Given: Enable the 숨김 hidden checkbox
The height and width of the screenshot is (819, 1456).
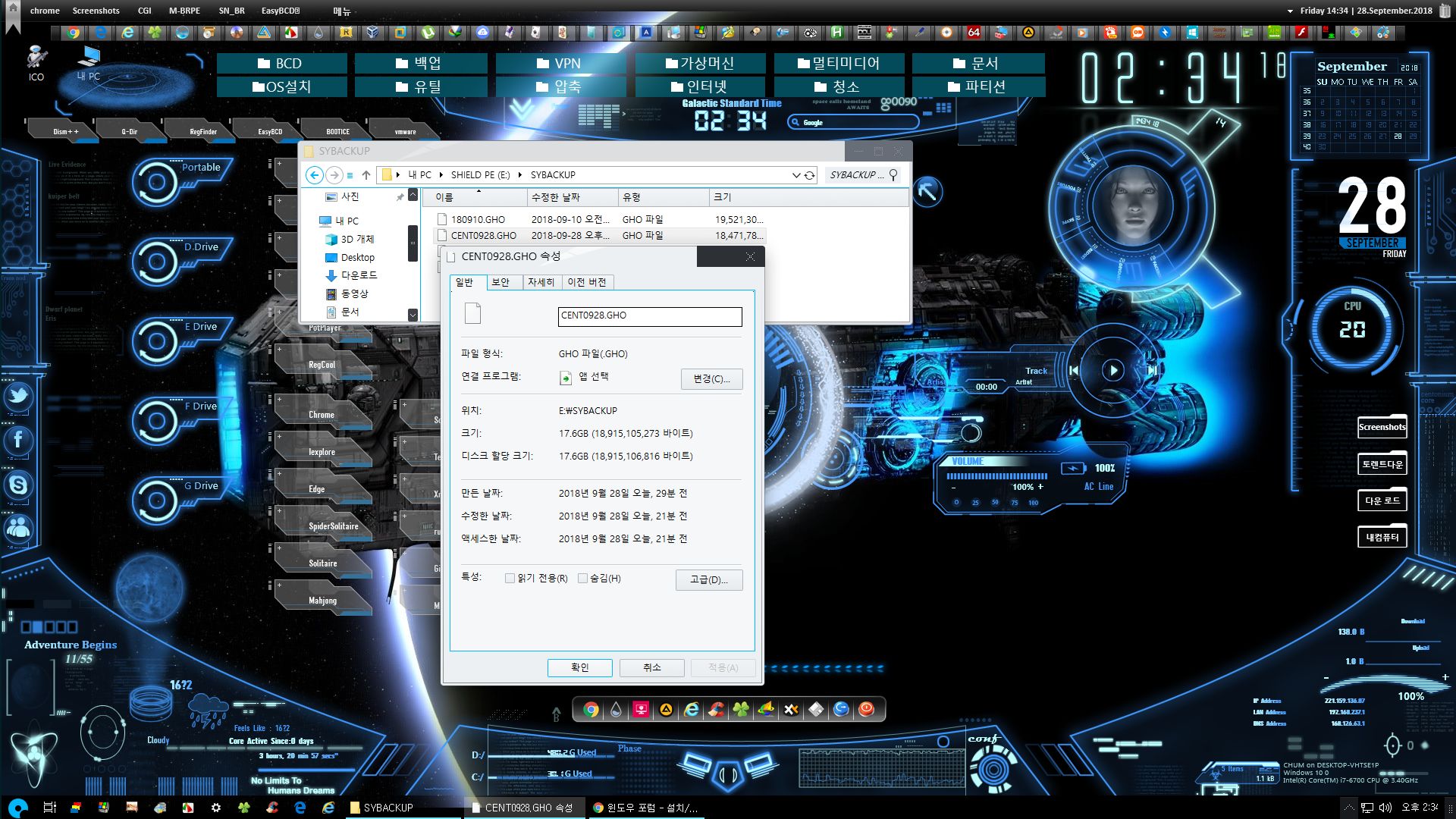Looking at the screenshot, I should 582,579.
